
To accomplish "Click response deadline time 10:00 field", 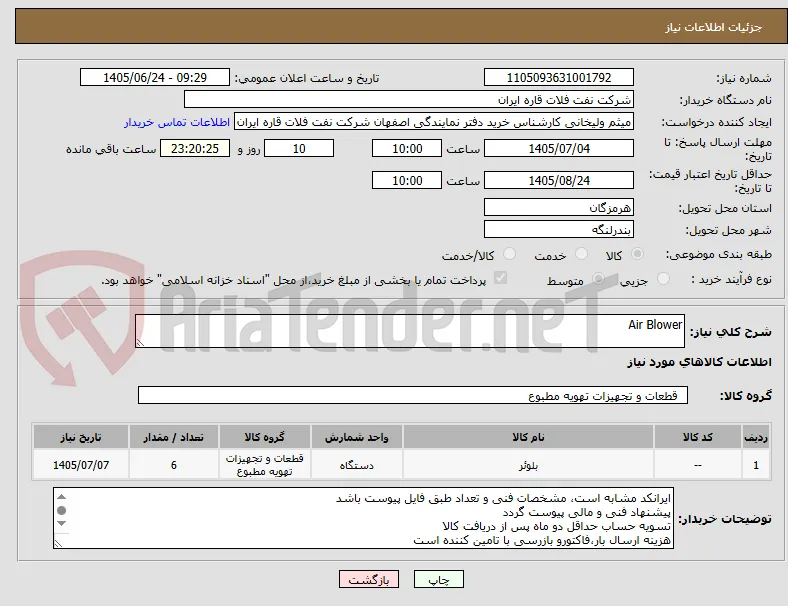I will [407, 149].
